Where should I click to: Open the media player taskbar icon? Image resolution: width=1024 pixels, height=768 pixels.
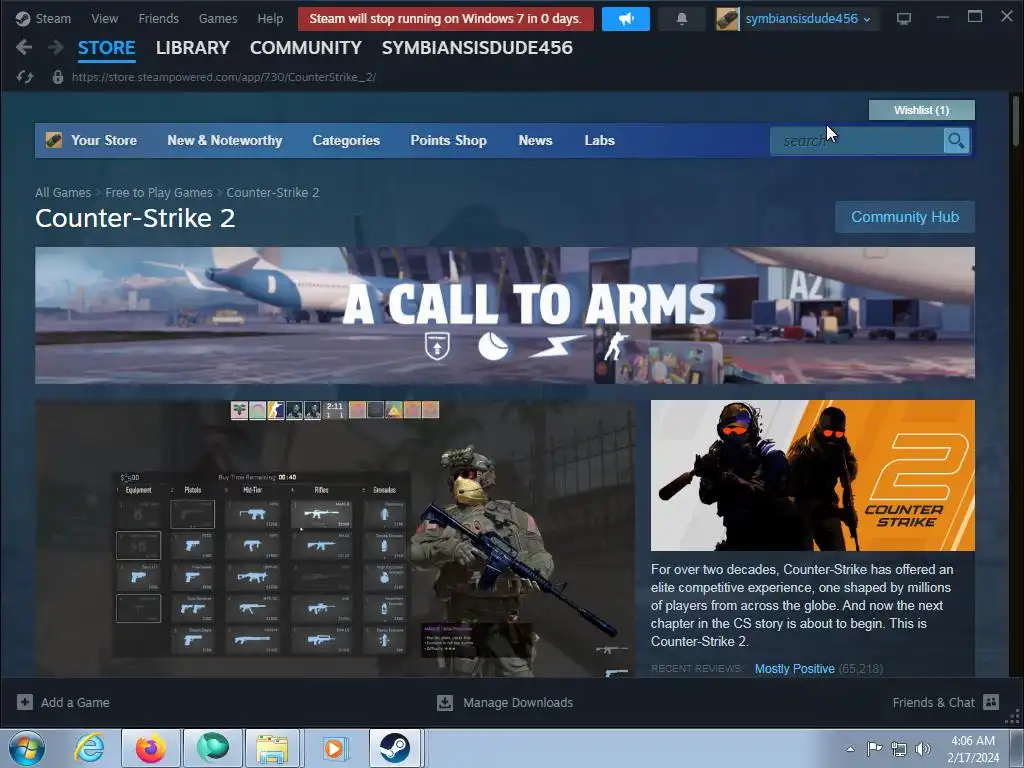pos(334,748)
